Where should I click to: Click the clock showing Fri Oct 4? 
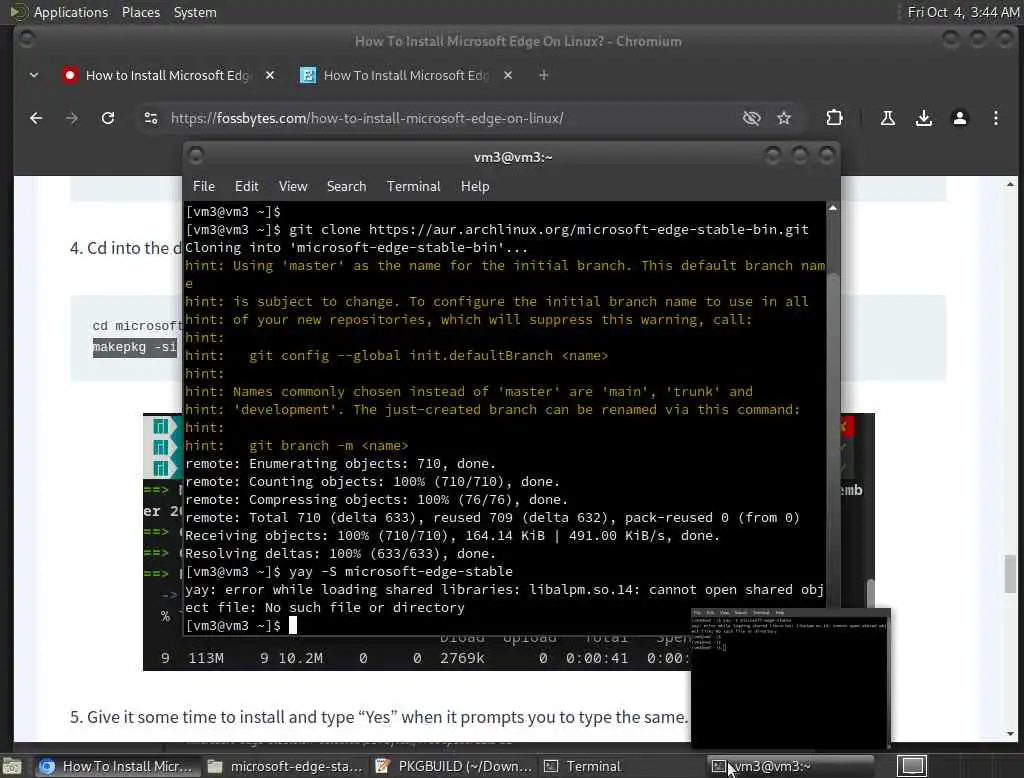coord(963,12)
